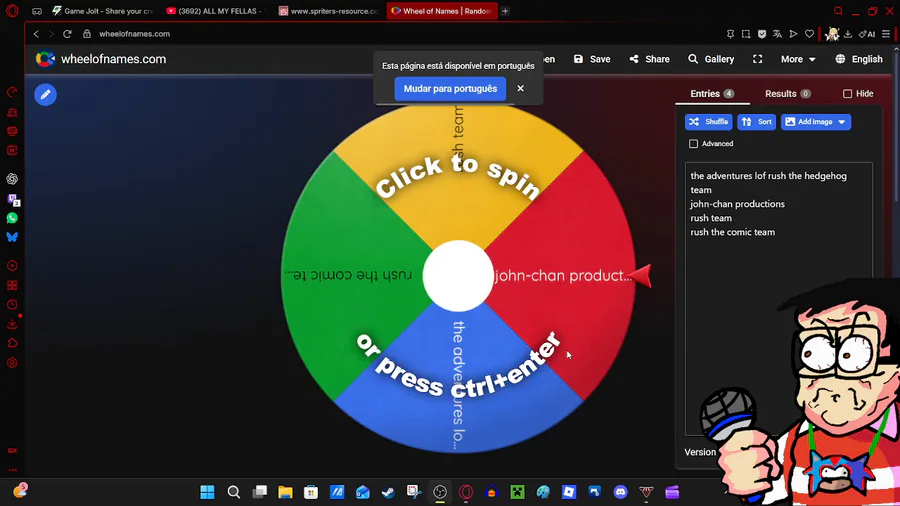Go back in browser history
This screenshot has height=506, width=900.
point(36,34)
